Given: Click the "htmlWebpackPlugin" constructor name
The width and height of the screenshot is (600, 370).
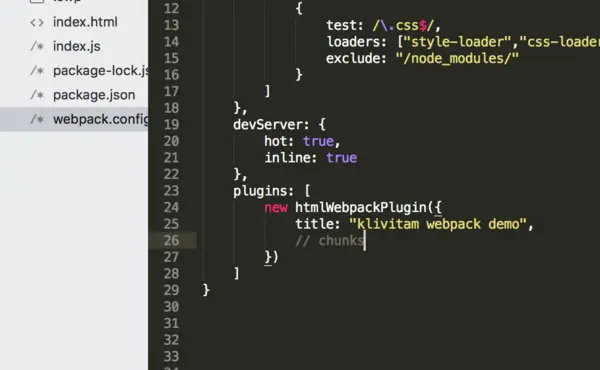Looking at the screenshot, I should [360, 207].
